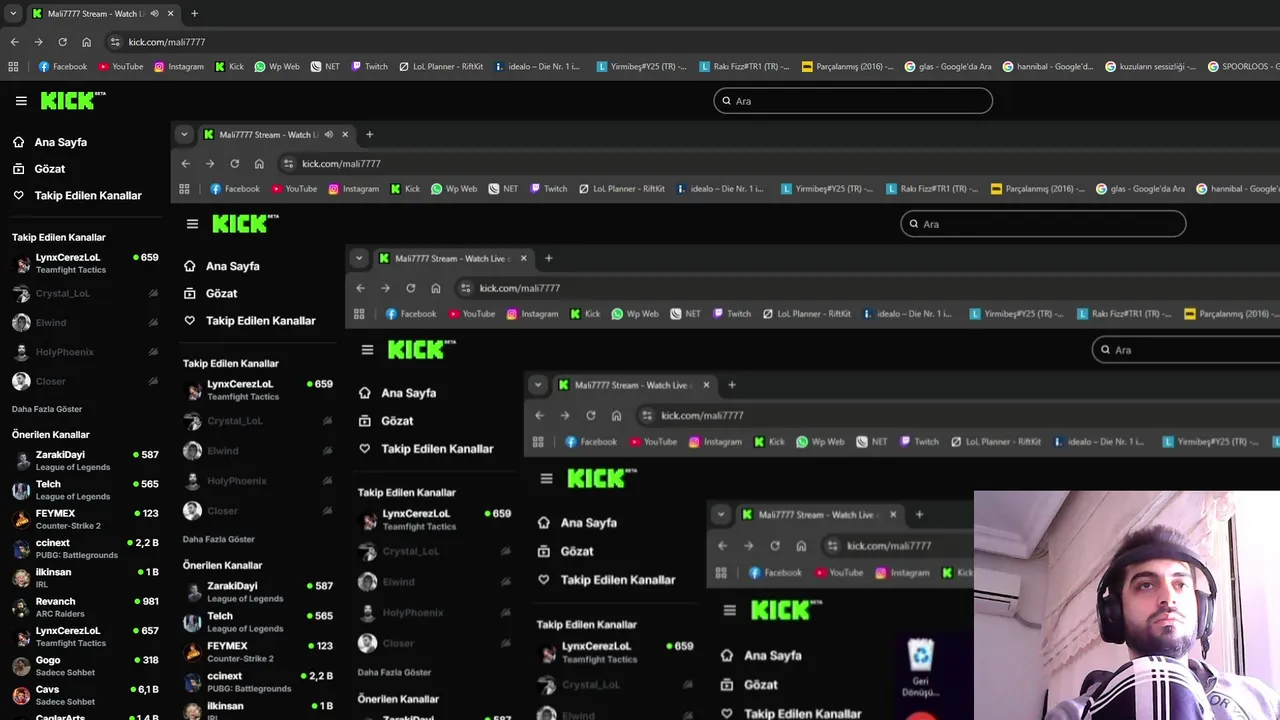Open the Twitch bookmark in outermost bookmarks bar
Viewport: 1280px width, 720px height.
[369, 67]
